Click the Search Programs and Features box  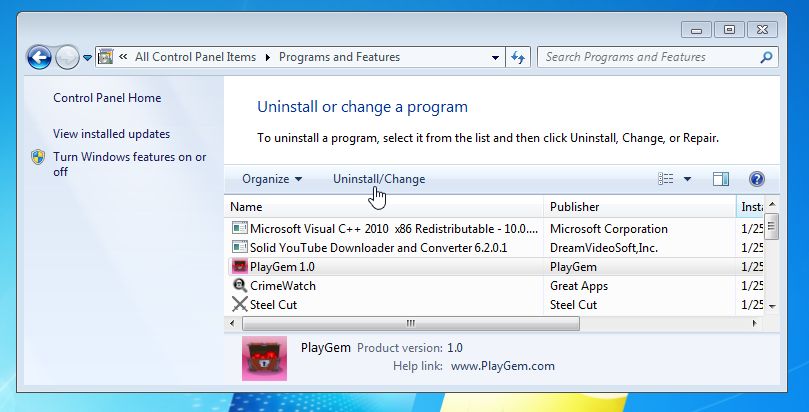[x=649, y=57]
